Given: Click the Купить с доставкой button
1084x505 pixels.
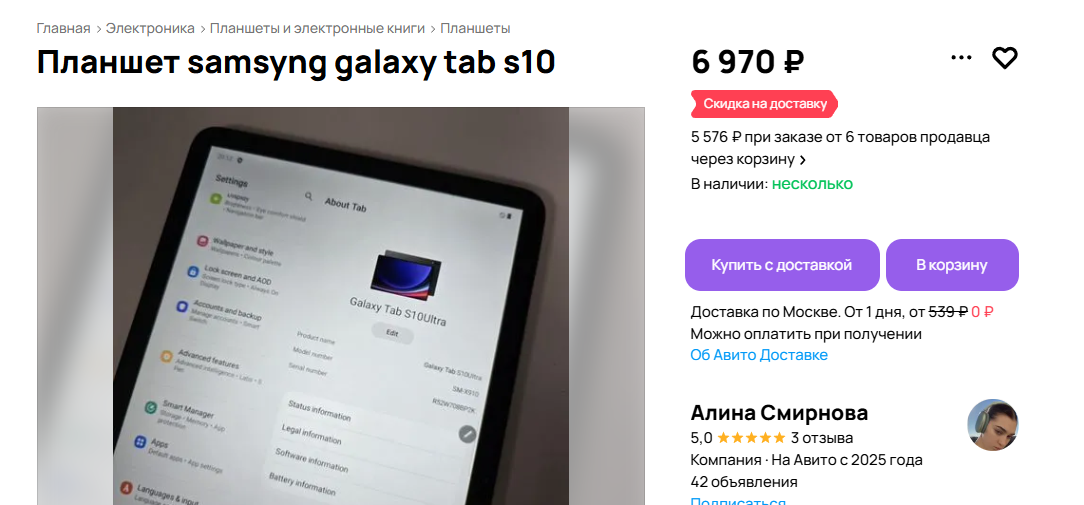Looking at the screenshot, I should 782,265.
